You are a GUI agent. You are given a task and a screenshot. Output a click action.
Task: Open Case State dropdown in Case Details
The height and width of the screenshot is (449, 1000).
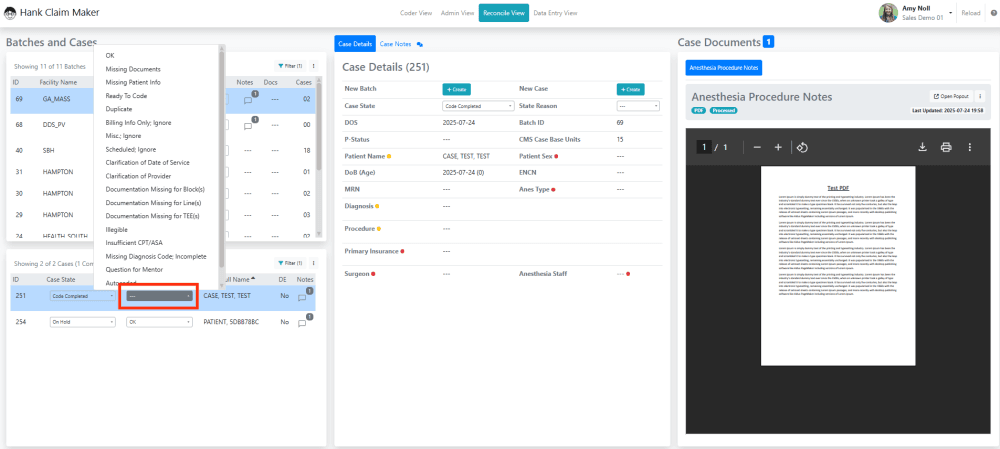point(478,106)
